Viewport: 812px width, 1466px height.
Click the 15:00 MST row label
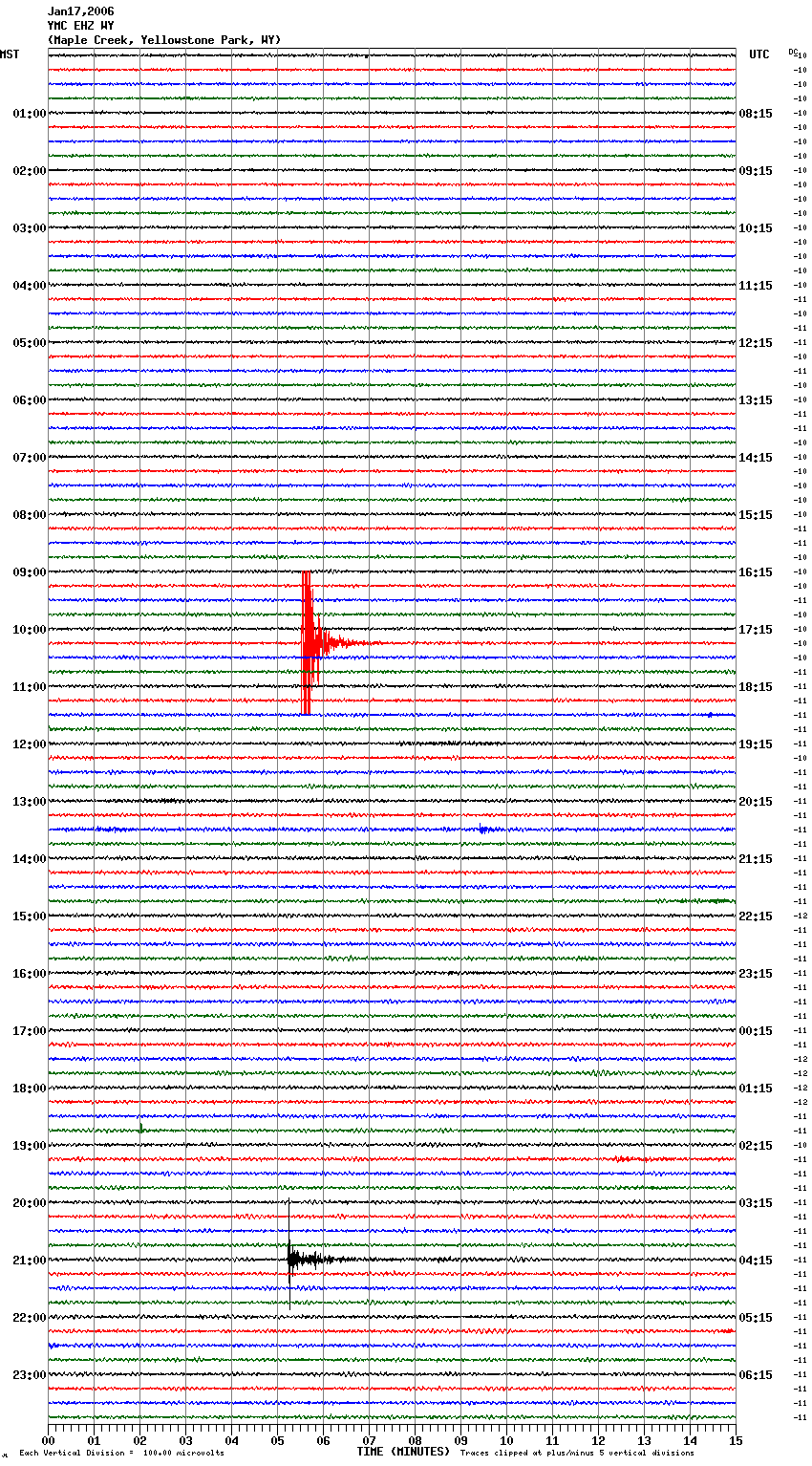pyautogui.click(x=29, y=916)
